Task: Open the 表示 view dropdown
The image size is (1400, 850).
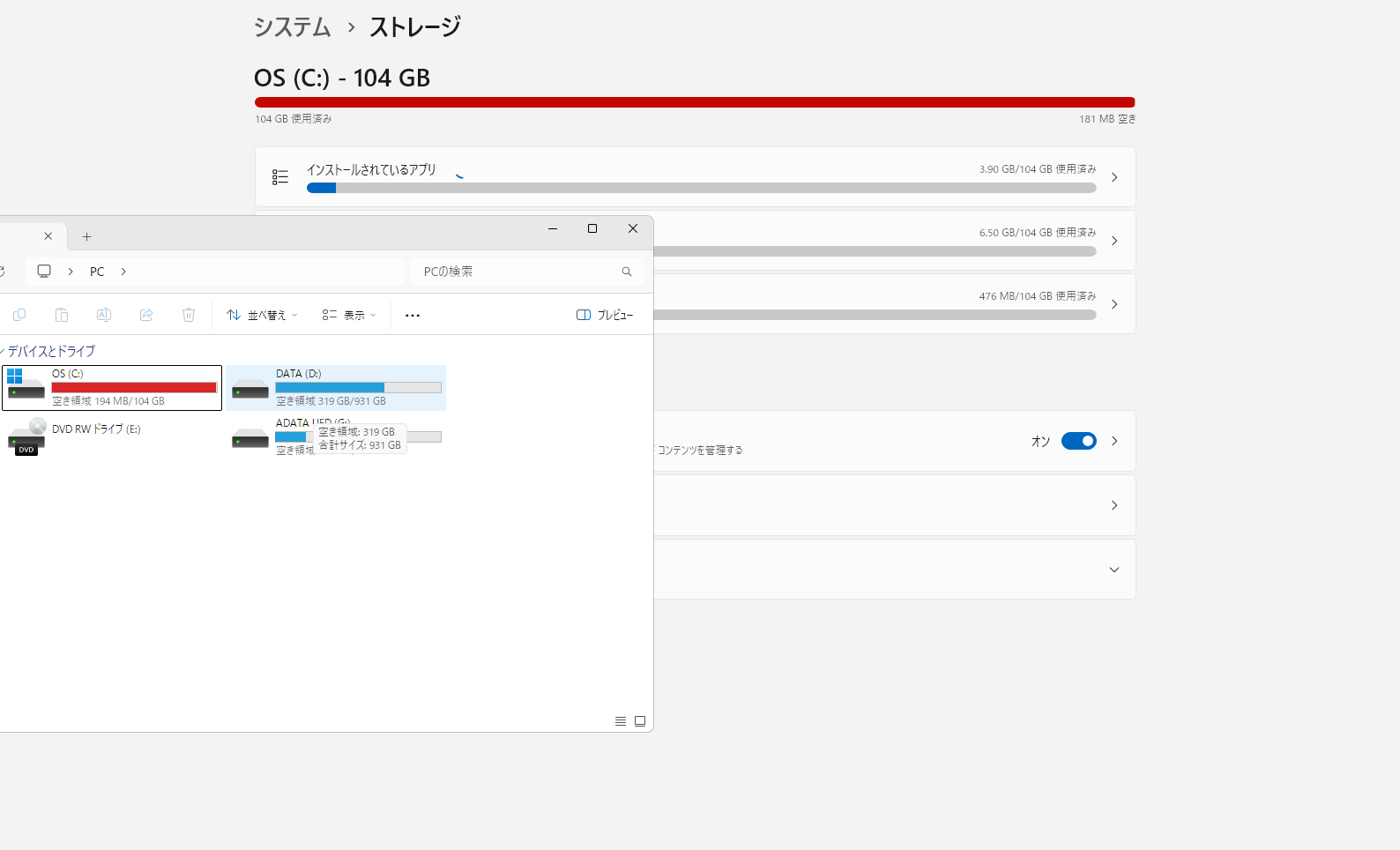Action: point(349,315)
